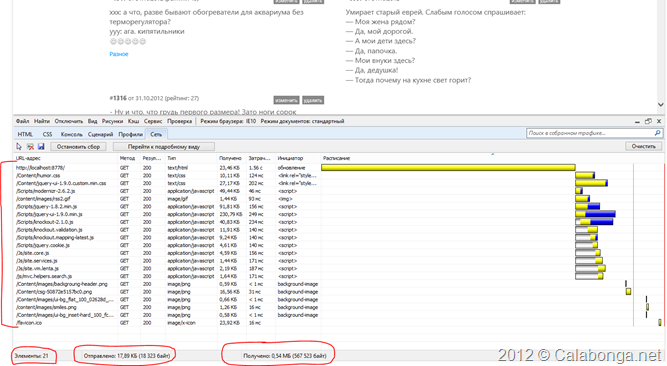667x366 pixels.
Task: Switch to the Сценарий tab
Action: (100, 134)
